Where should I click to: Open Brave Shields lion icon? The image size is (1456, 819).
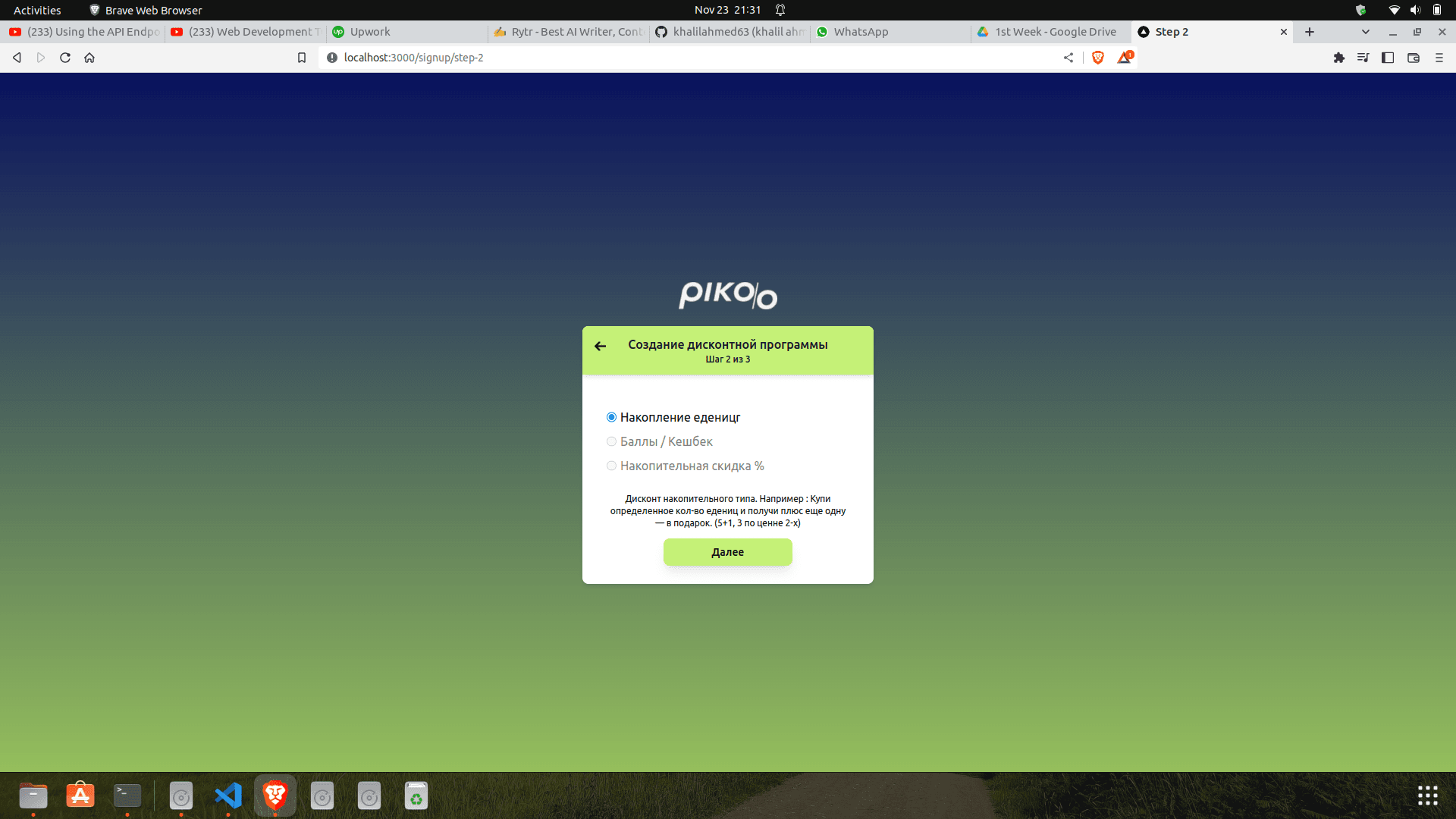click(1097, 58)
